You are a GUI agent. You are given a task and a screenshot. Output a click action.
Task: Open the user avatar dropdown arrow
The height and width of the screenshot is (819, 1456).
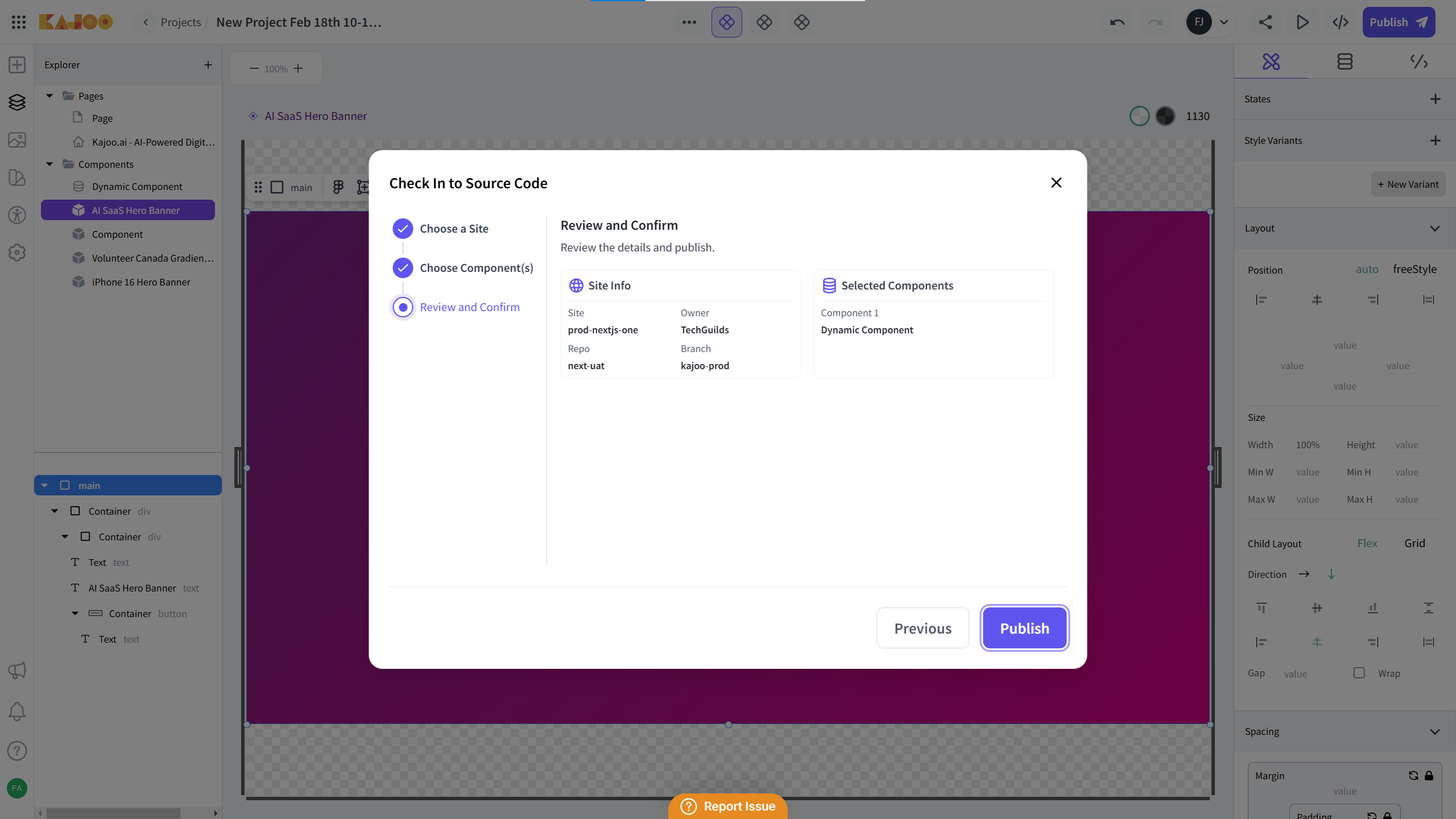coord(1224,22)
